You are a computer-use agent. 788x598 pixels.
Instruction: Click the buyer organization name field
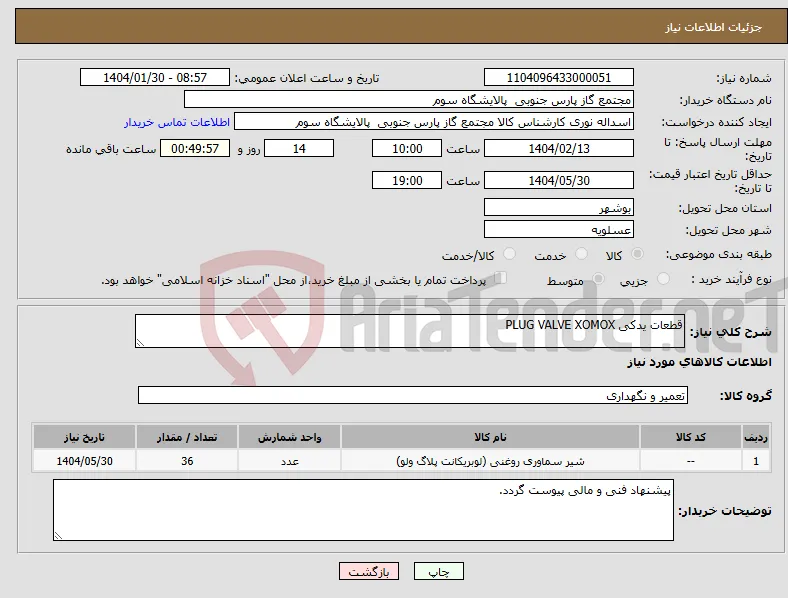(409, 99)
